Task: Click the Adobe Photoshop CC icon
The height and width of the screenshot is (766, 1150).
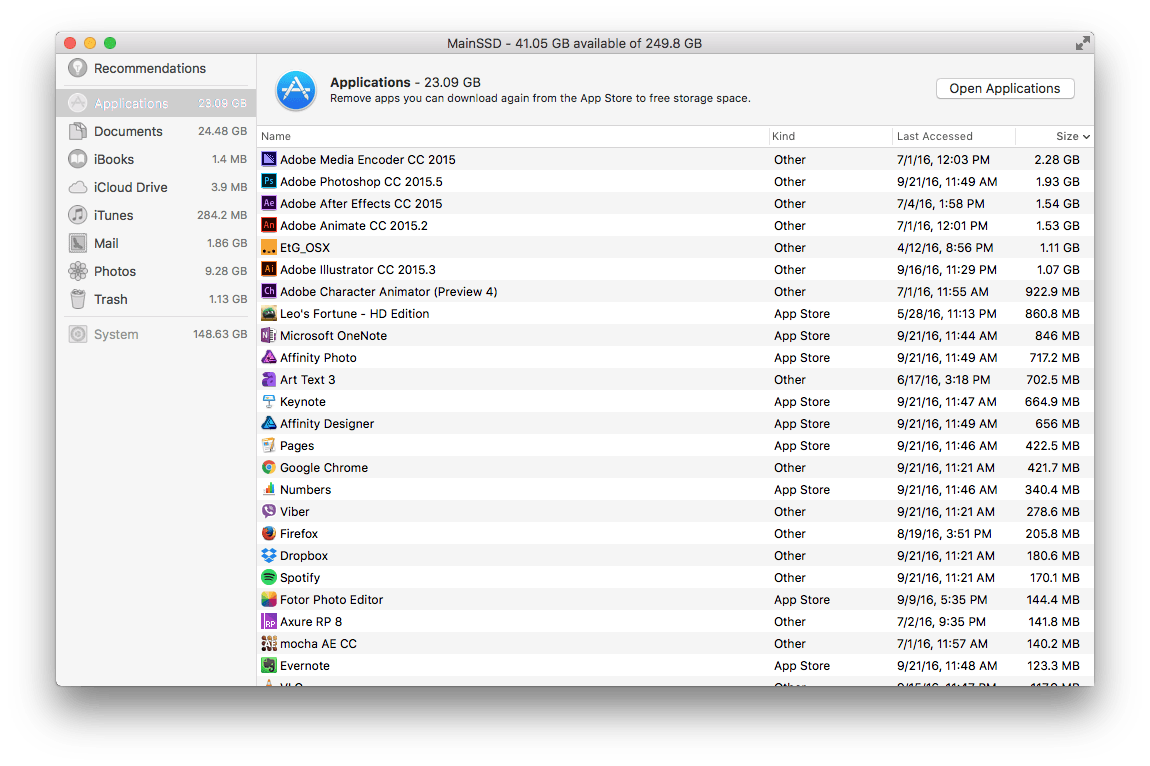Action: point(268,181)
